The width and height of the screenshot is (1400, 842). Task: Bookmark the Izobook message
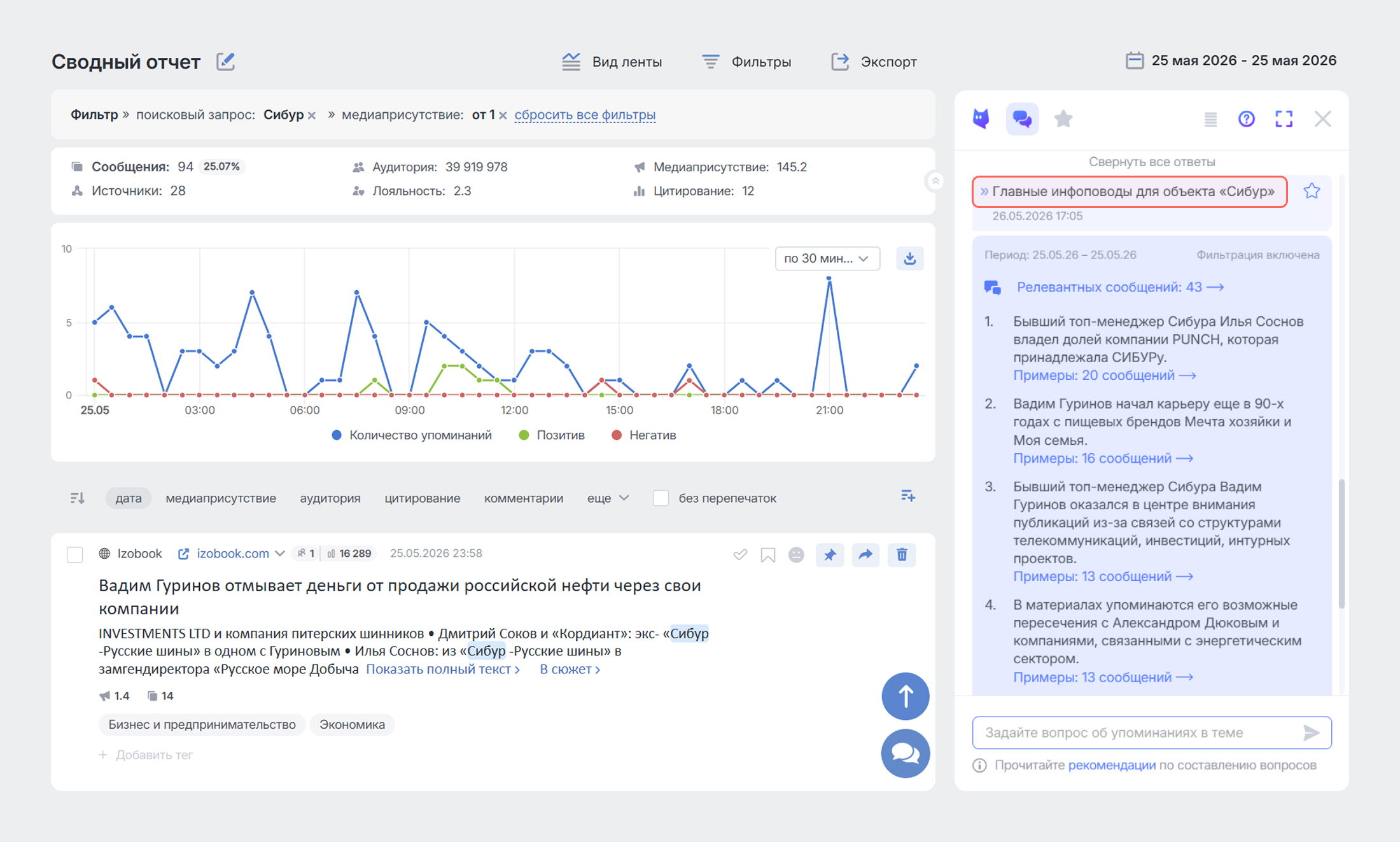pos(768,555)
